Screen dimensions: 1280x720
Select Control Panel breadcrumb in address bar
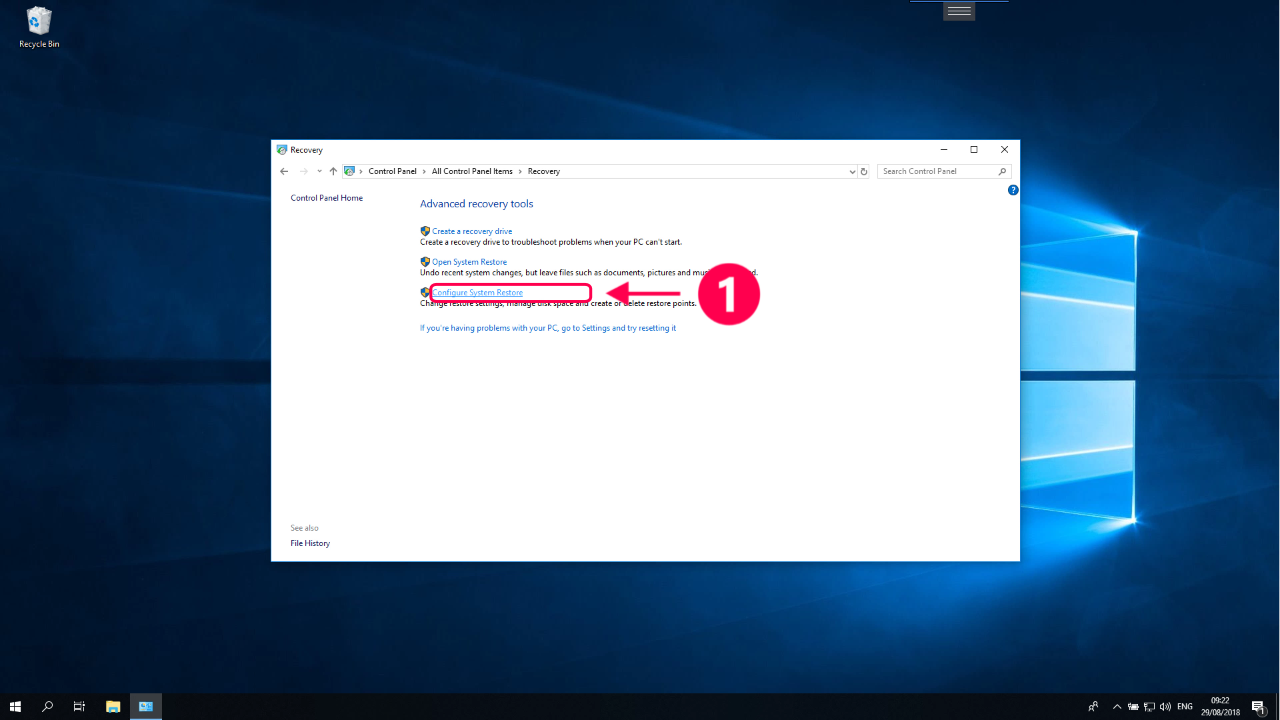point(392,171)
